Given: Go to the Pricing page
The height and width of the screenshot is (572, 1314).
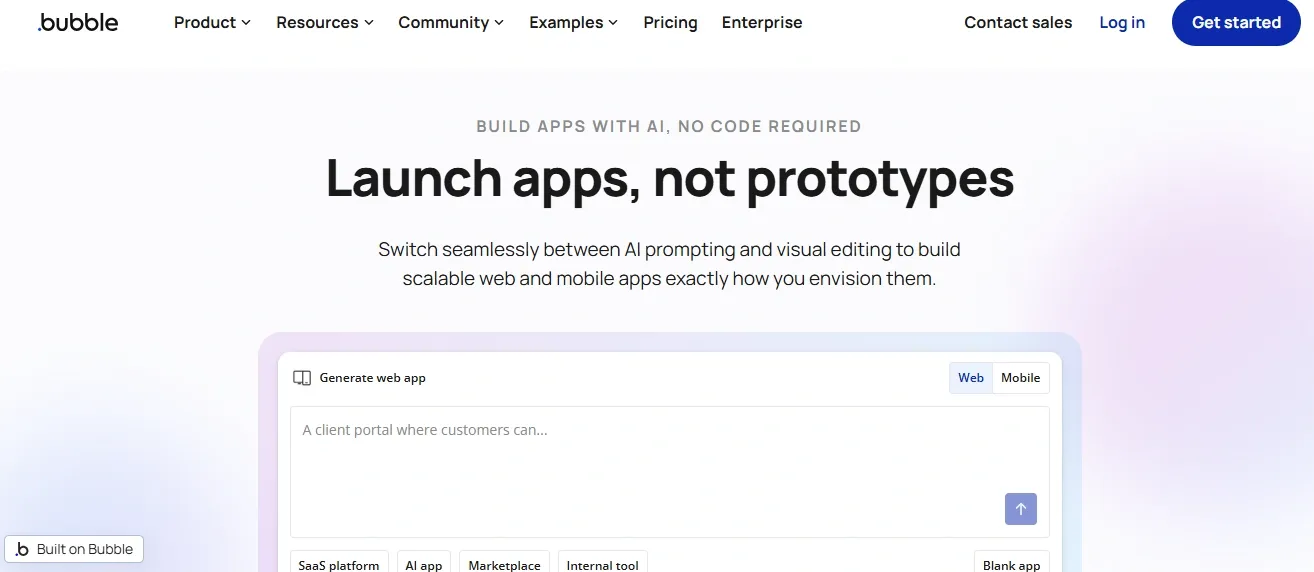Looking at the screenshot, I should 670,22.
